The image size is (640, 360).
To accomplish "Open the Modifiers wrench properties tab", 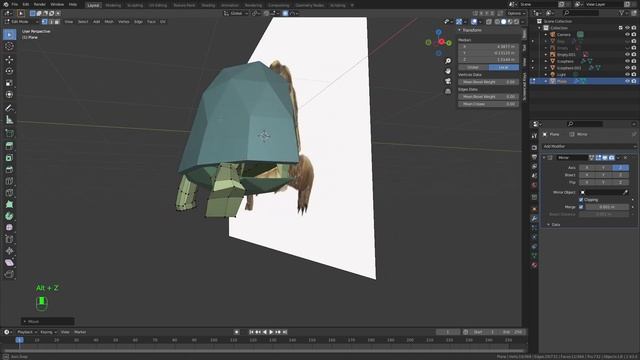I will coord(534,218).
